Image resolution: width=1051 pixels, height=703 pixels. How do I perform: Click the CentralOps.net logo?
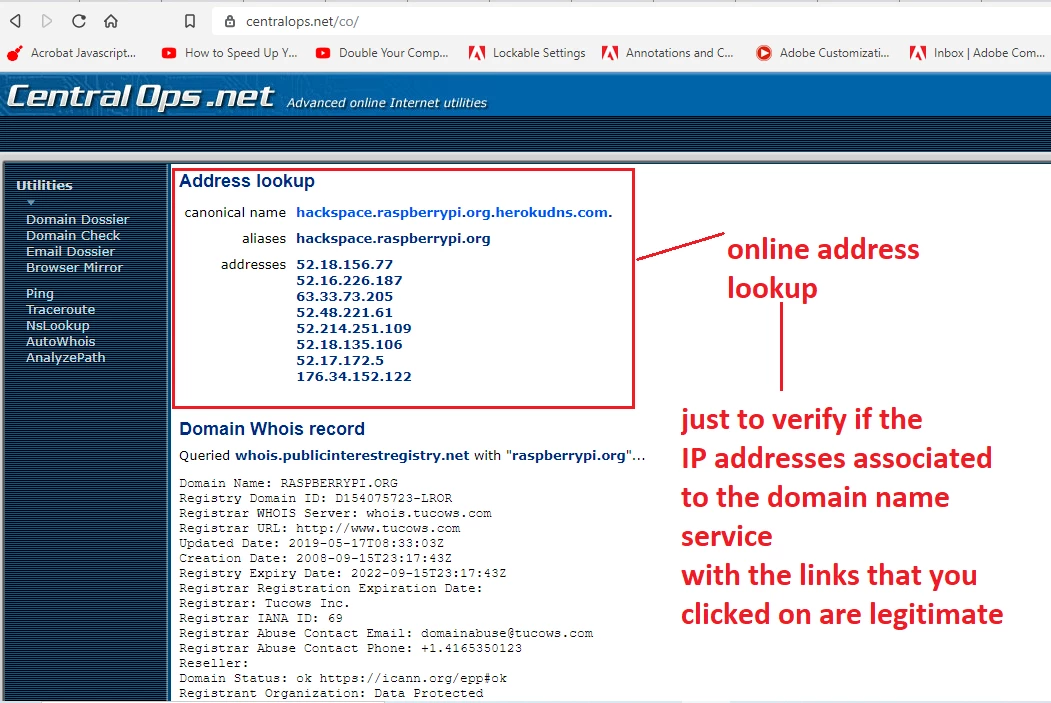tap(140, 97)
